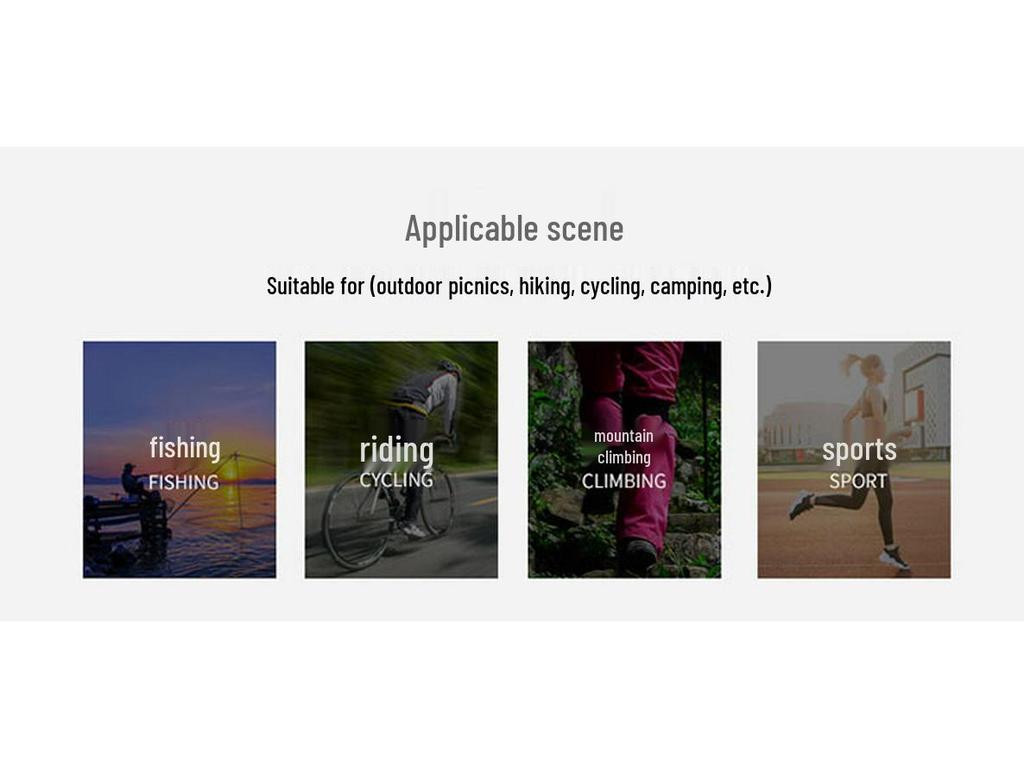Select the lowercase 'riding' label

coord(396,451)
